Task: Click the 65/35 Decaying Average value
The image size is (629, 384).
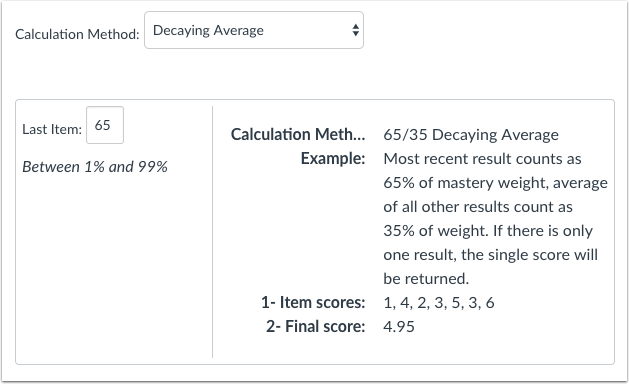Action: (x=471, y=135)
